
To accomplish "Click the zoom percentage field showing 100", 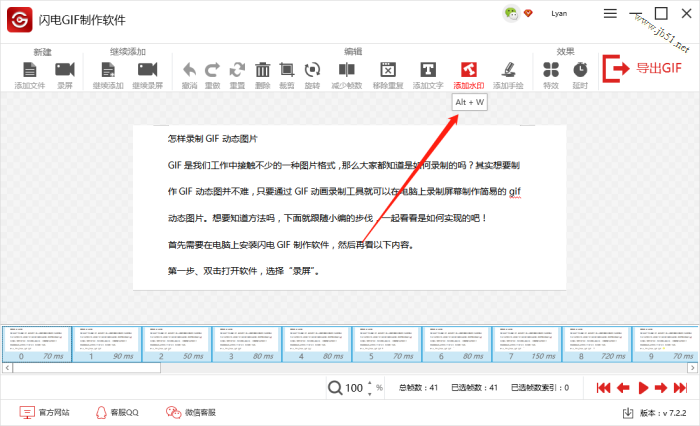I will 354,388.
